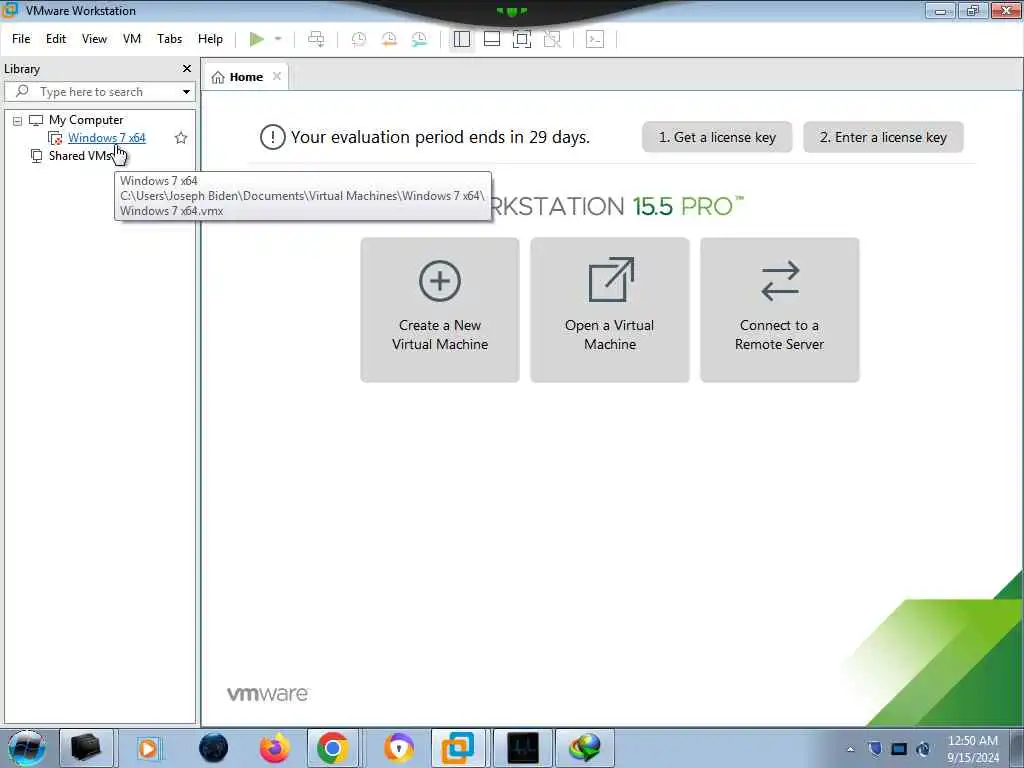The image size is (1024, 768).
Task: Collapse the My Computer tree node
Action: point(18,121)
